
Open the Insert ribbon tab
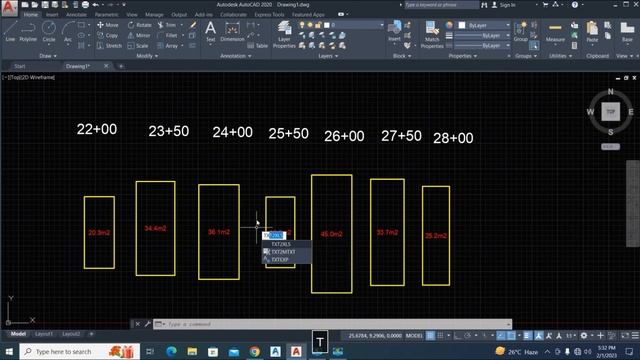coord(52,15)
